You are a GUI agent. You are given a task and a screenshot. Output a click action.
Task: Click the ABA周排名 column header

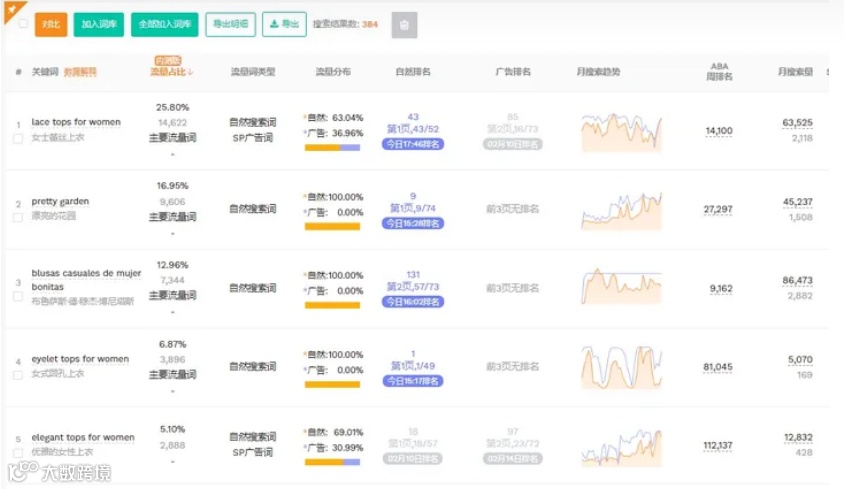pyautogui.click(x=719, y=72)
